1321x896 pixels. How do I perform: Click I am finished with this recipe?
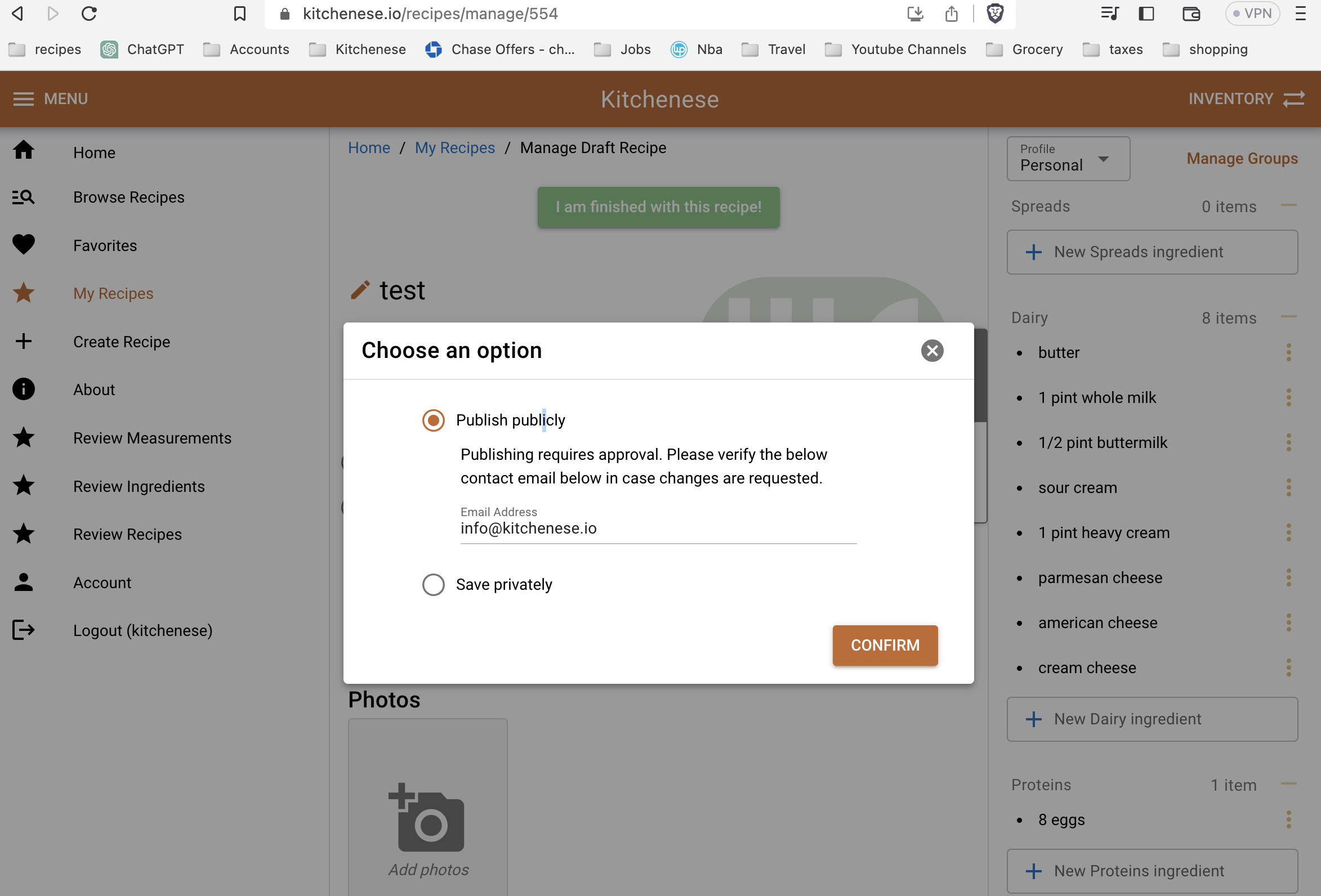[658, 207]
